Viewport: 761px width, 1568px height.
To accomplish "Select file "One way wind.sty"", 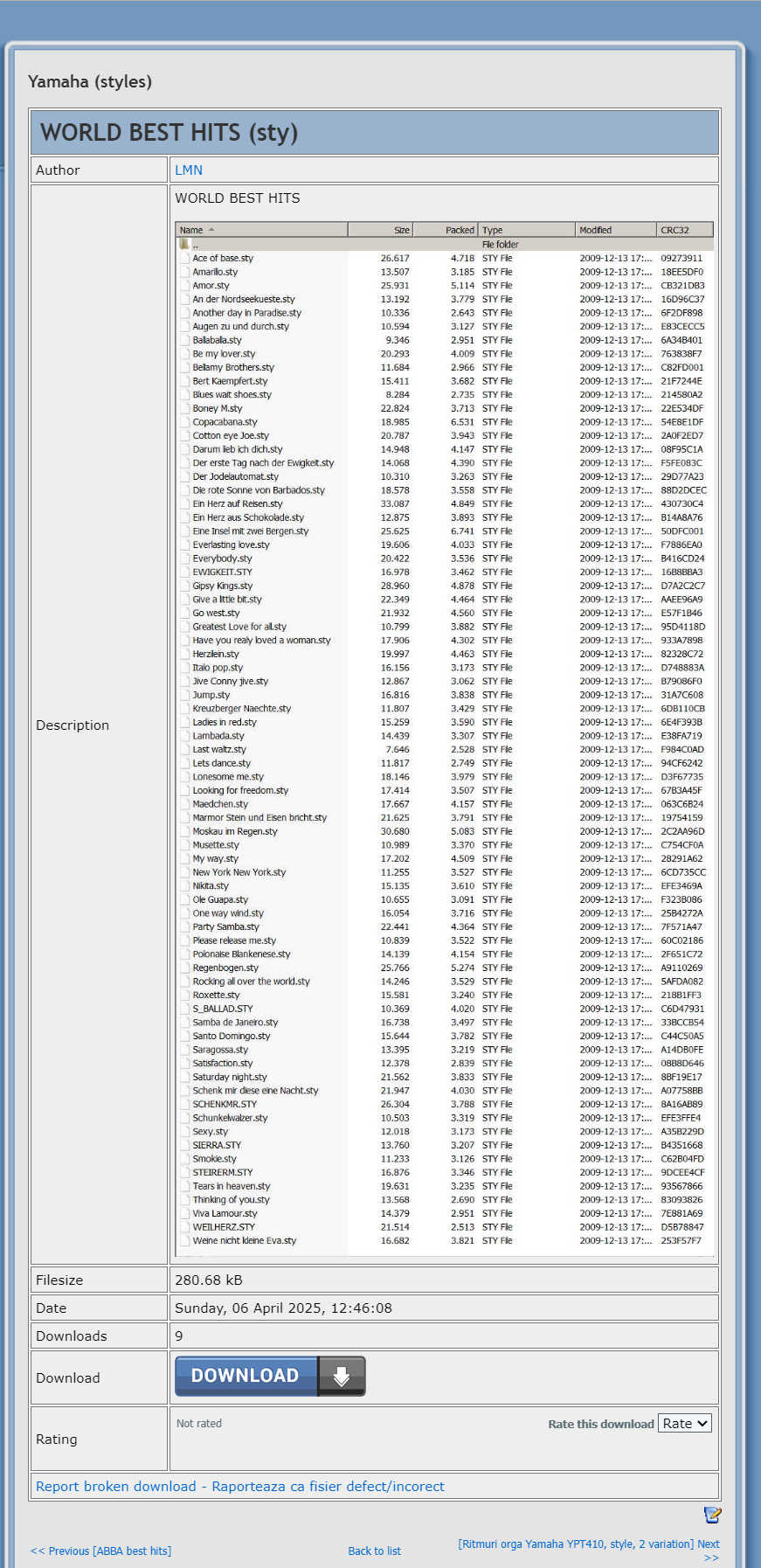I will 228,913.
